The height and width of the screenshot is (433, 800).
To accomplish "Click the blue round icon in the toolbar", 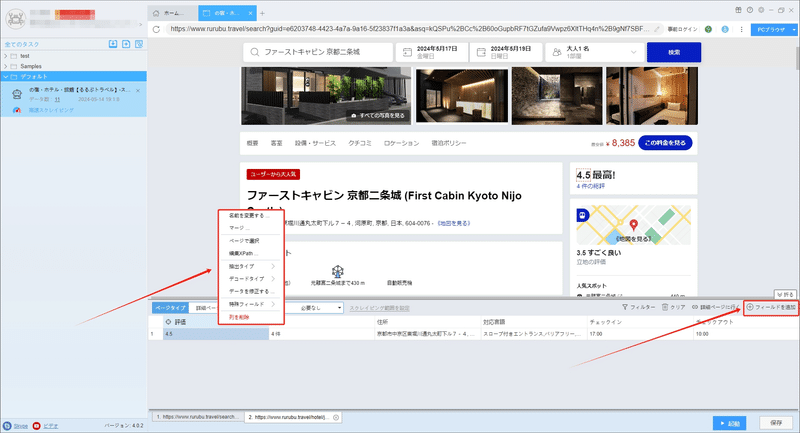I will [724, 30].
